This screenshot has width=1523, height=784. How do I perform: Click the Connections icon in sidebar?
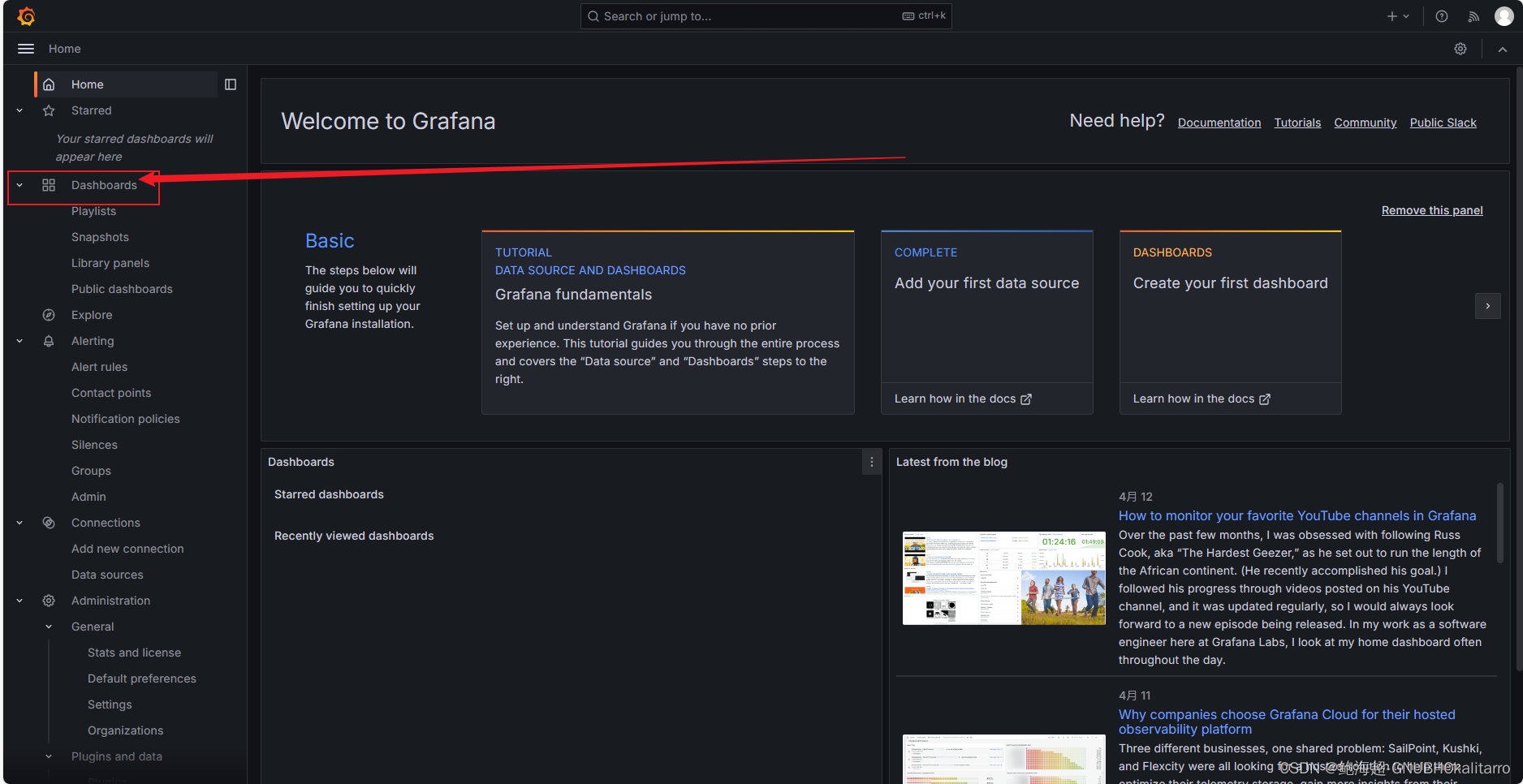[x=49, y=523]
